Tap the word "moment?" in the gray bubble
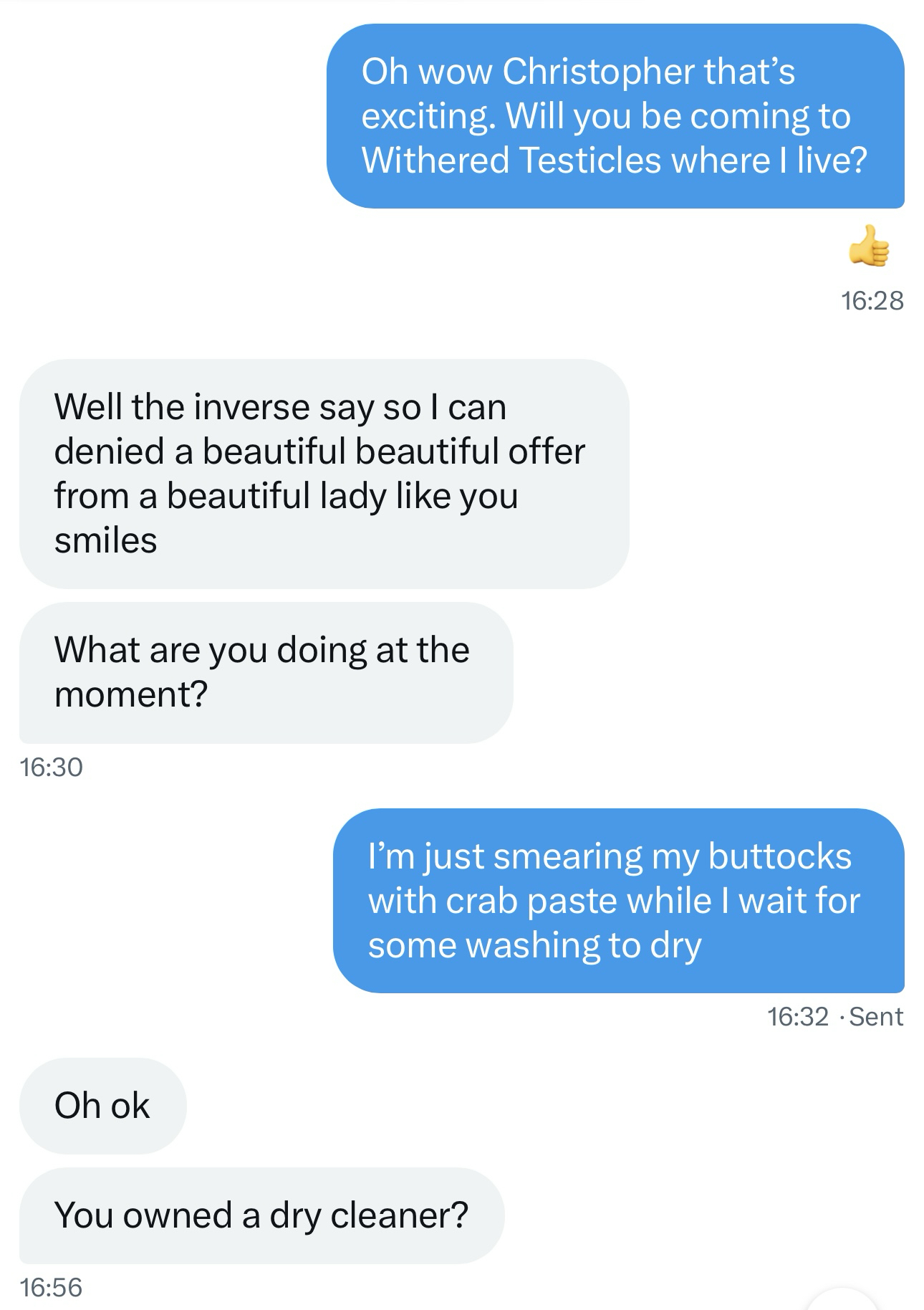Screen dimensions: 924x1310 tap(131, 694)
